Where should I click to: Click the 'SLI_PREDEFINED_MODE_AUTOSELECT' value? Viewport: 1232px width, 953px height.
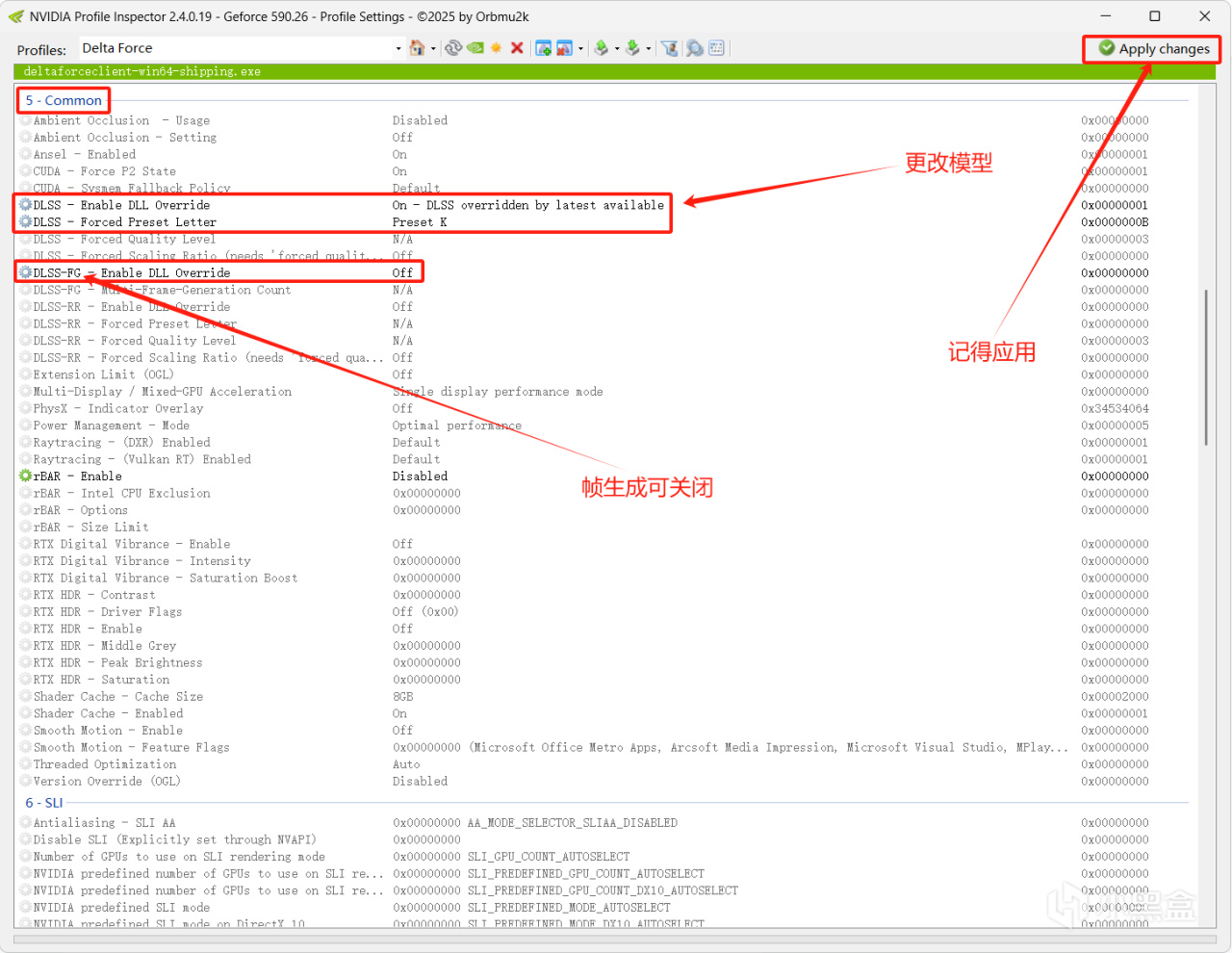(569, 908)
